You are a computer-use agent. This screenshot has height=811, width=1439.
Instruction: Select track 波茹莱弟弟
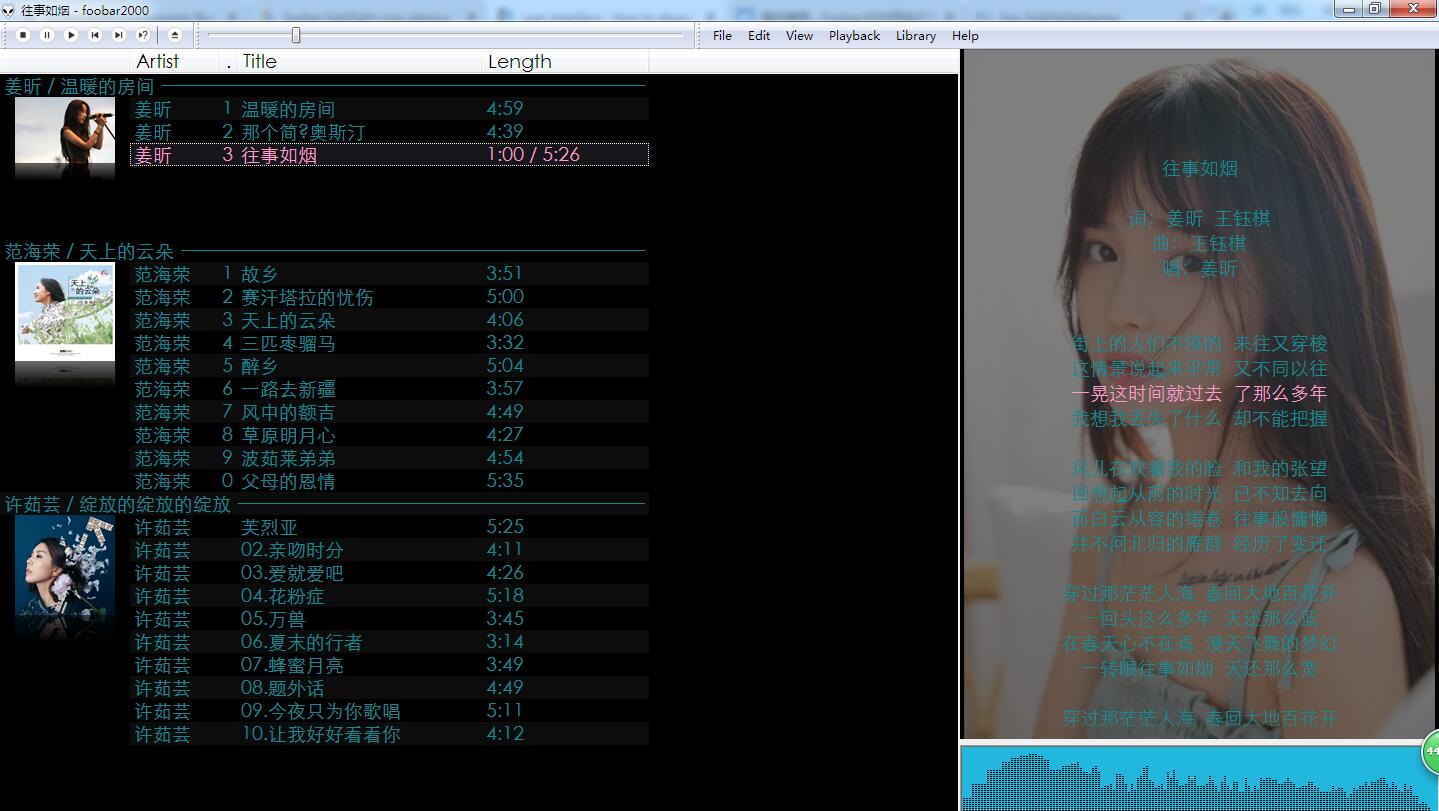pos(390,457)
